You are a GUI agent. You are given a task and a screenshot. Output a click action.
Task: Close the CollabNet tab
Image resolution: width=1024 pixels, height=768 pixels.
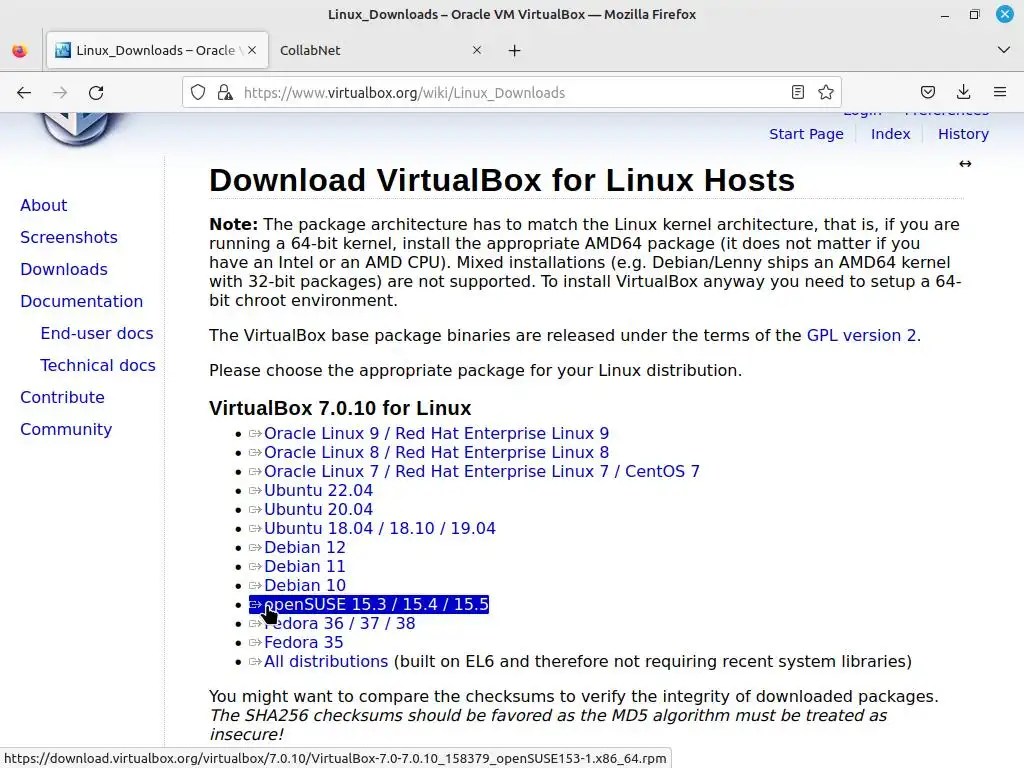pos(477,50)
